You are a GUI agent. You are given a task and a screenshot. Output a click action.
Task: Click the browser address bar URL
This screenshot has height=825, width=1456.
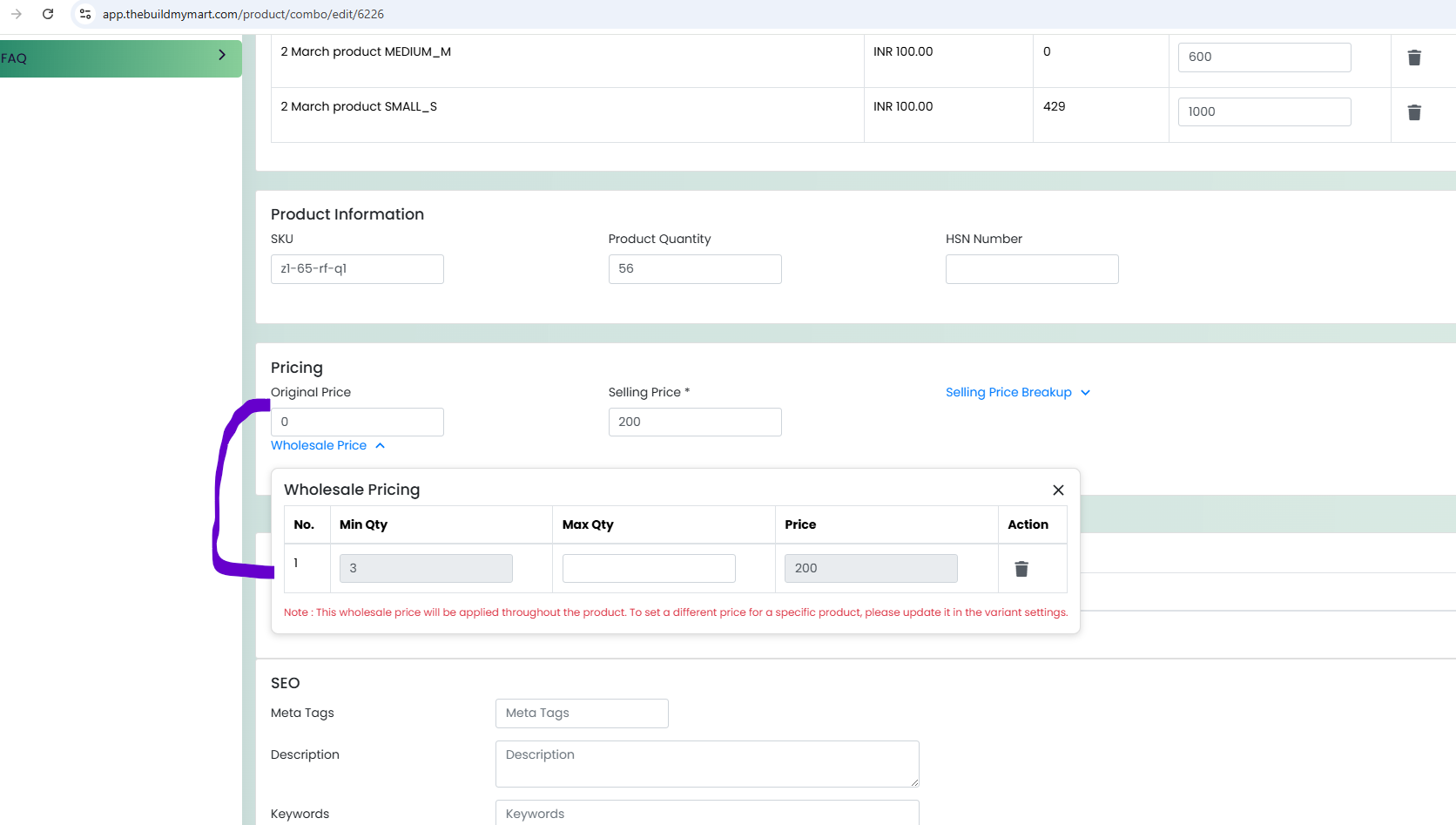tap(243, 14)
